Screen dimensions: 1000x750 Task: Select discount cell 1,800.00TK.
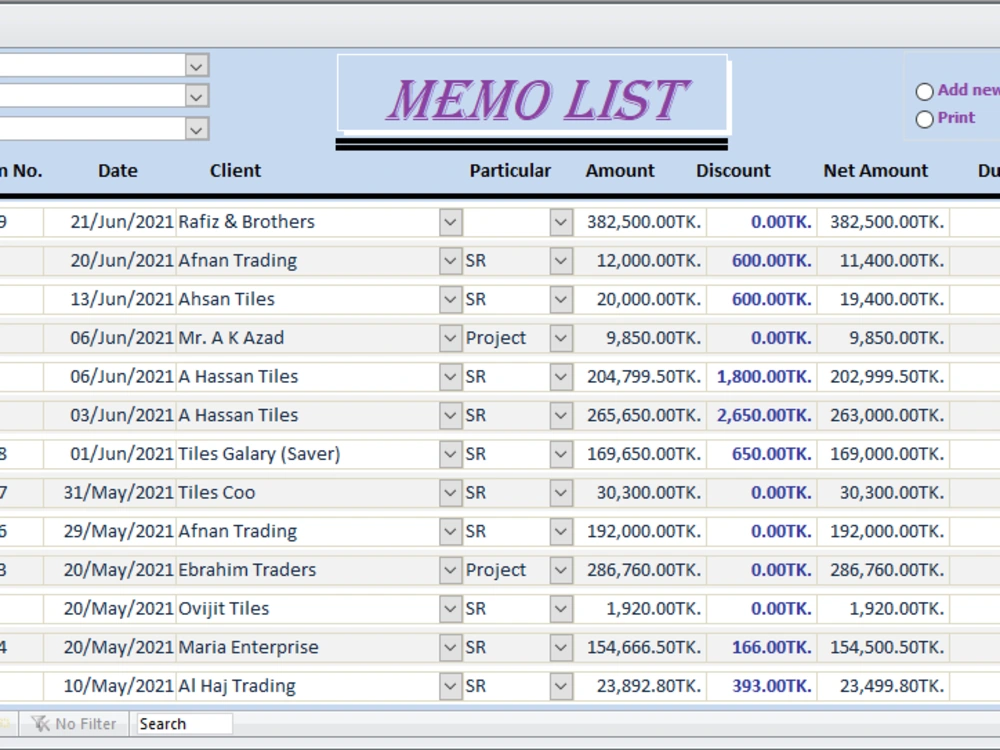coord(761,377)
